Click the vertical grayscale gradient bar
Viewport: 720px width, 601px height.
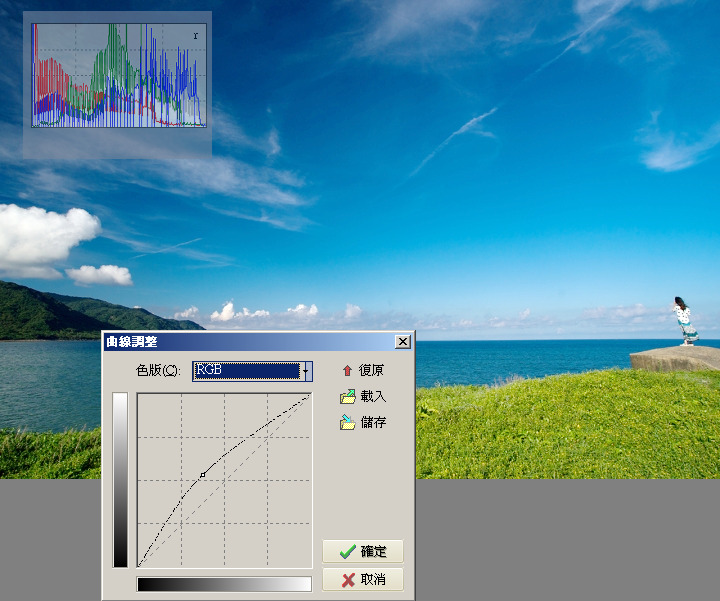(x=120, y=480)
